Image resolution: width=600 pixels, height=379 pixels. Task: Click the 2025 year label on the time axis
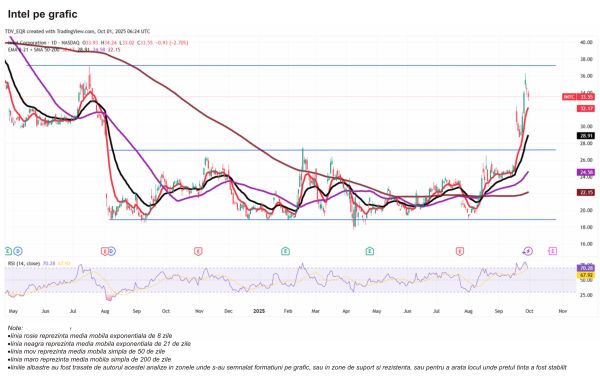[259, 311]
